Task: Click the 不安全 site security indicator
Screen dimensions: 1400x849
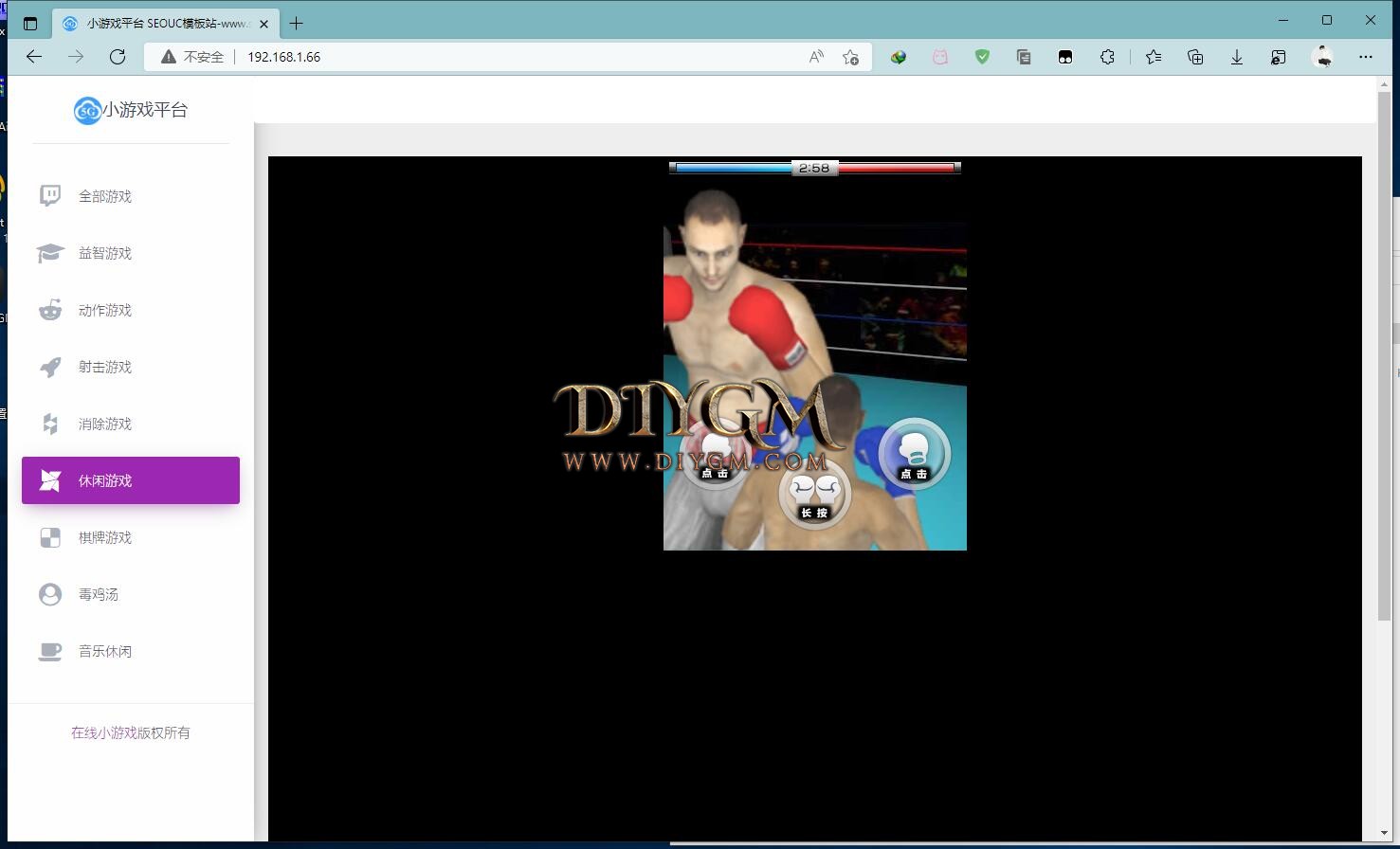Action: (x=192, y=57)
